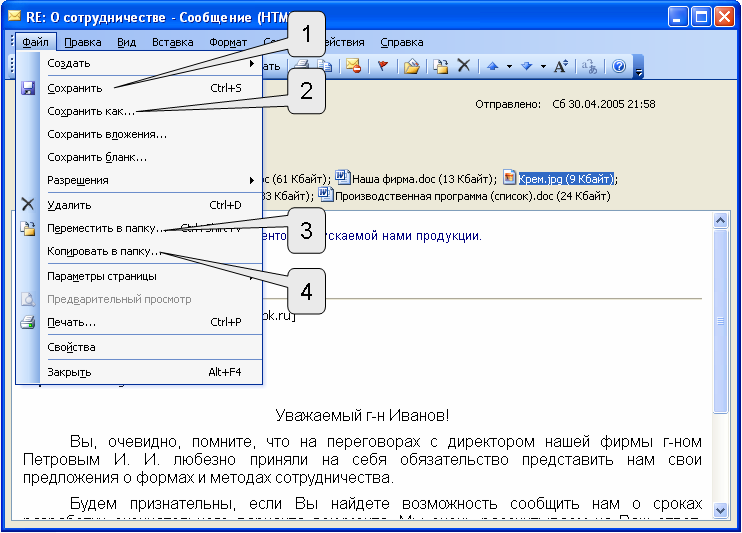742x533 pixels.
Task: Minimize the message window
Action: [678, 17]
